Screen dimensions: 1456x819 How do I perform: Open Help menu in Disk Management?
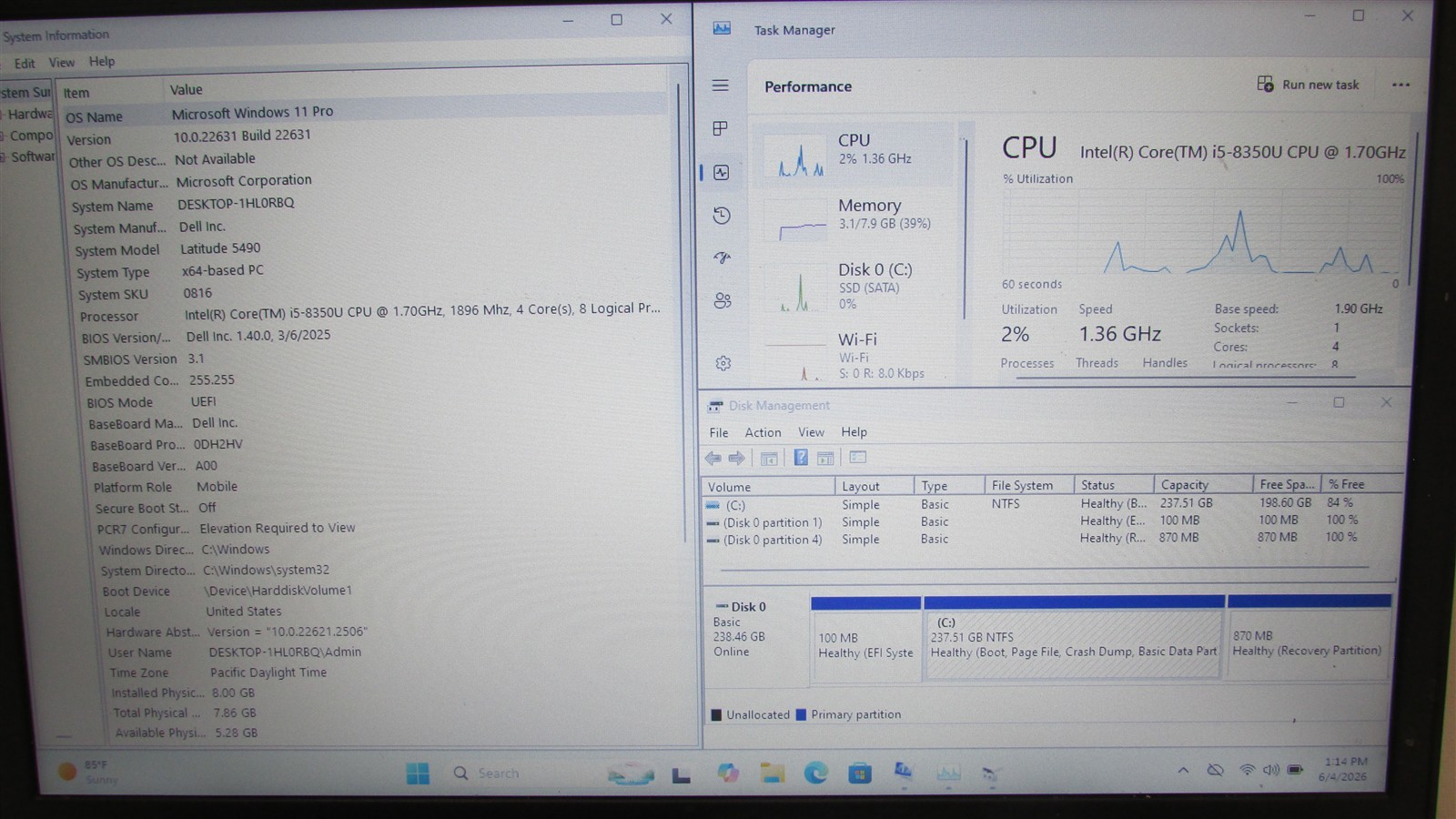tap(854, 431)
